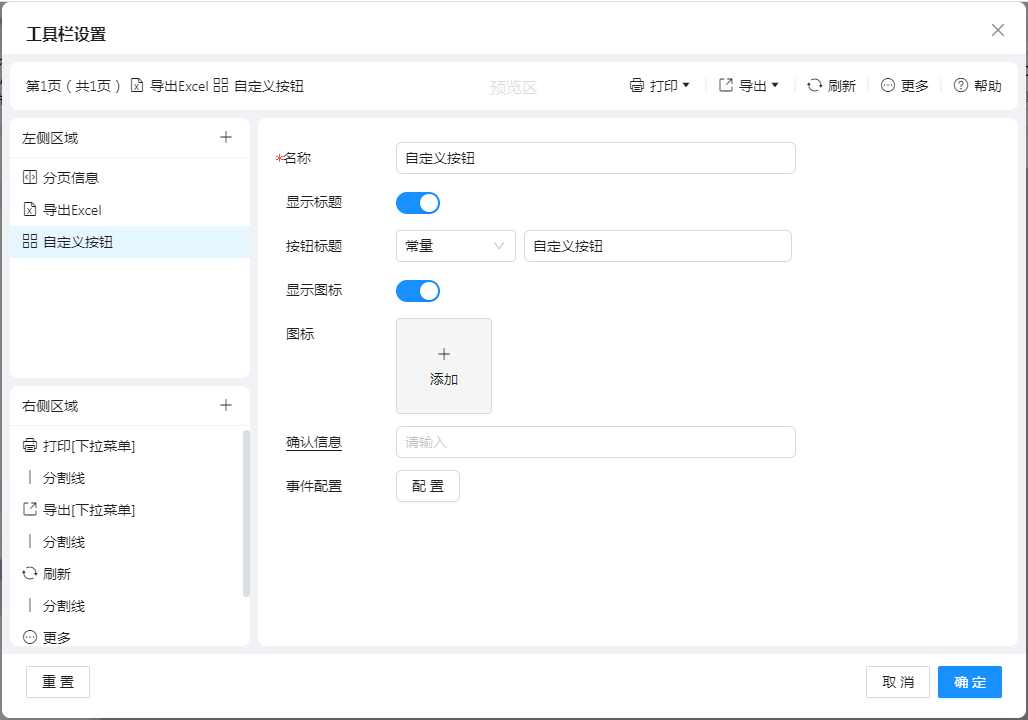The height and width of the screenshot is (720, 1028).
Task: Click the plus icon in 右侧区域 header
Action: pos(226,405)
